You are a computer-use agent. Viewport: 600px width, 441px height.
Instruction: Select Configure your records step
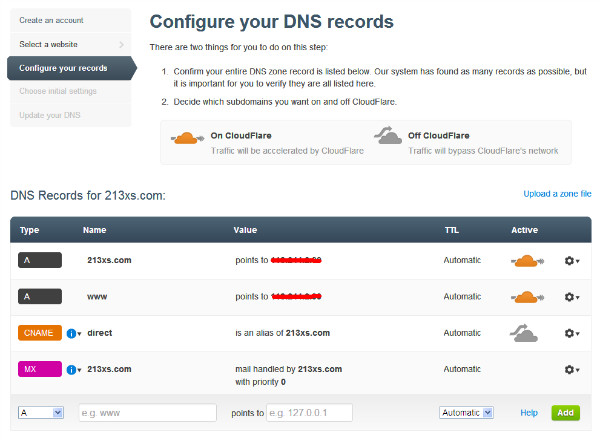[x=72, y=68]
